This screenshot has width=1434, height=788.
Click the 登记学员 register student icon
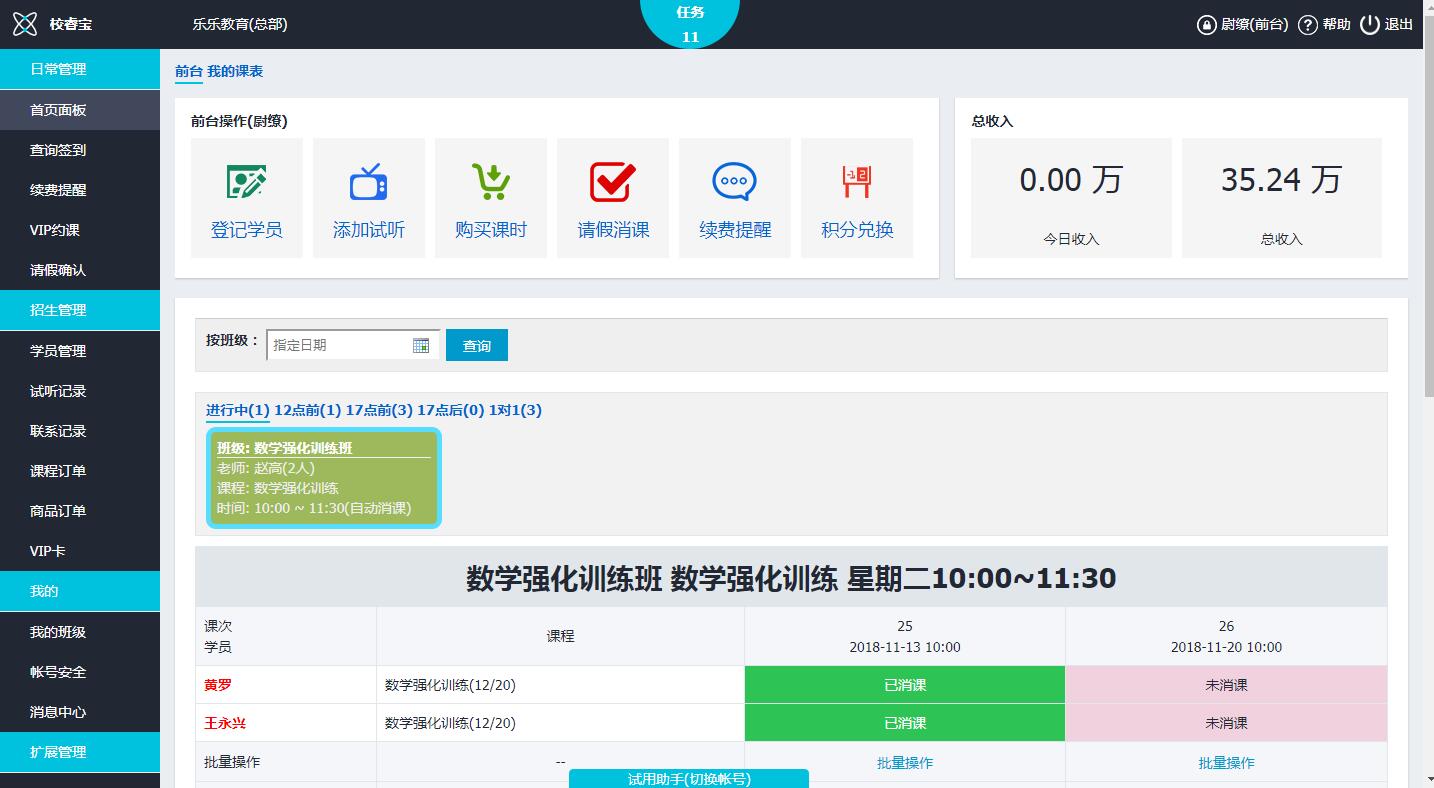tap(246, 182)
